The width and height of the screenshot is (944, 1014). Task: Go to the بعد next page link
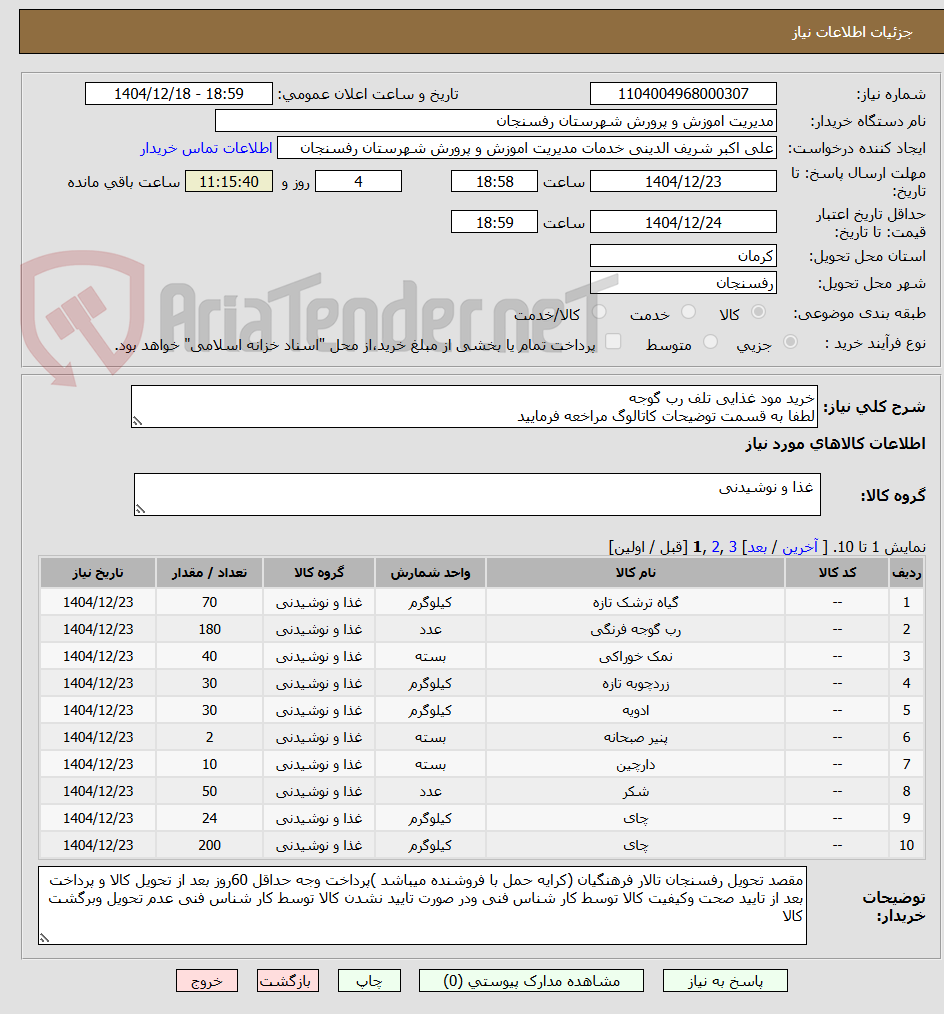coord(757,547)
